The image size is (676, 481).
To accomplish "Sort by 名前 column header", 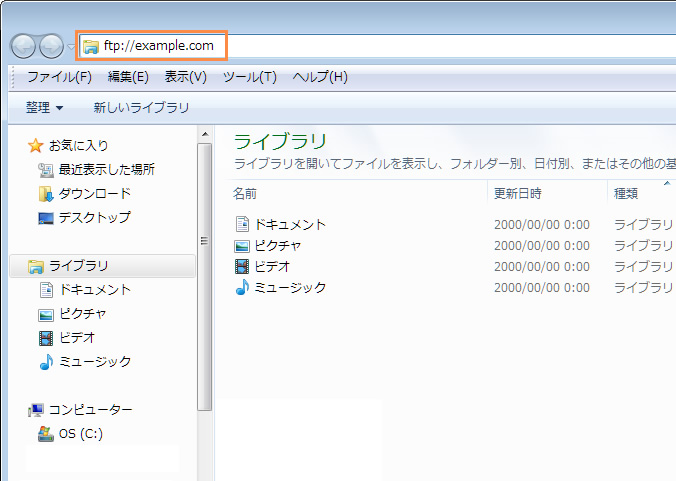I will [245, 193].
